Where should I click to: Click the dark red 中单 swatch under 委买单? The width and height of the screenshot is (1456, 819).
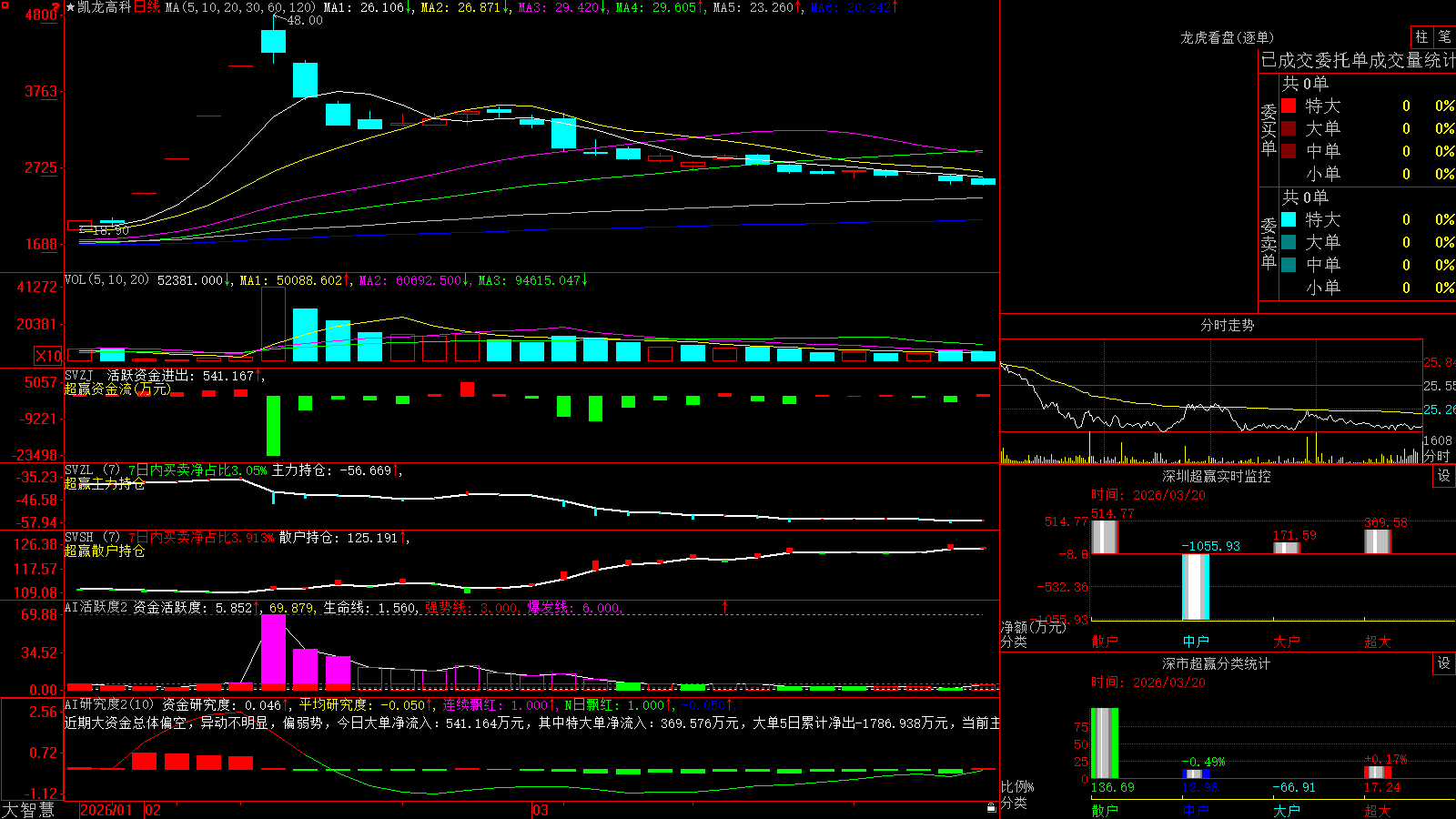coord(1289,151)
